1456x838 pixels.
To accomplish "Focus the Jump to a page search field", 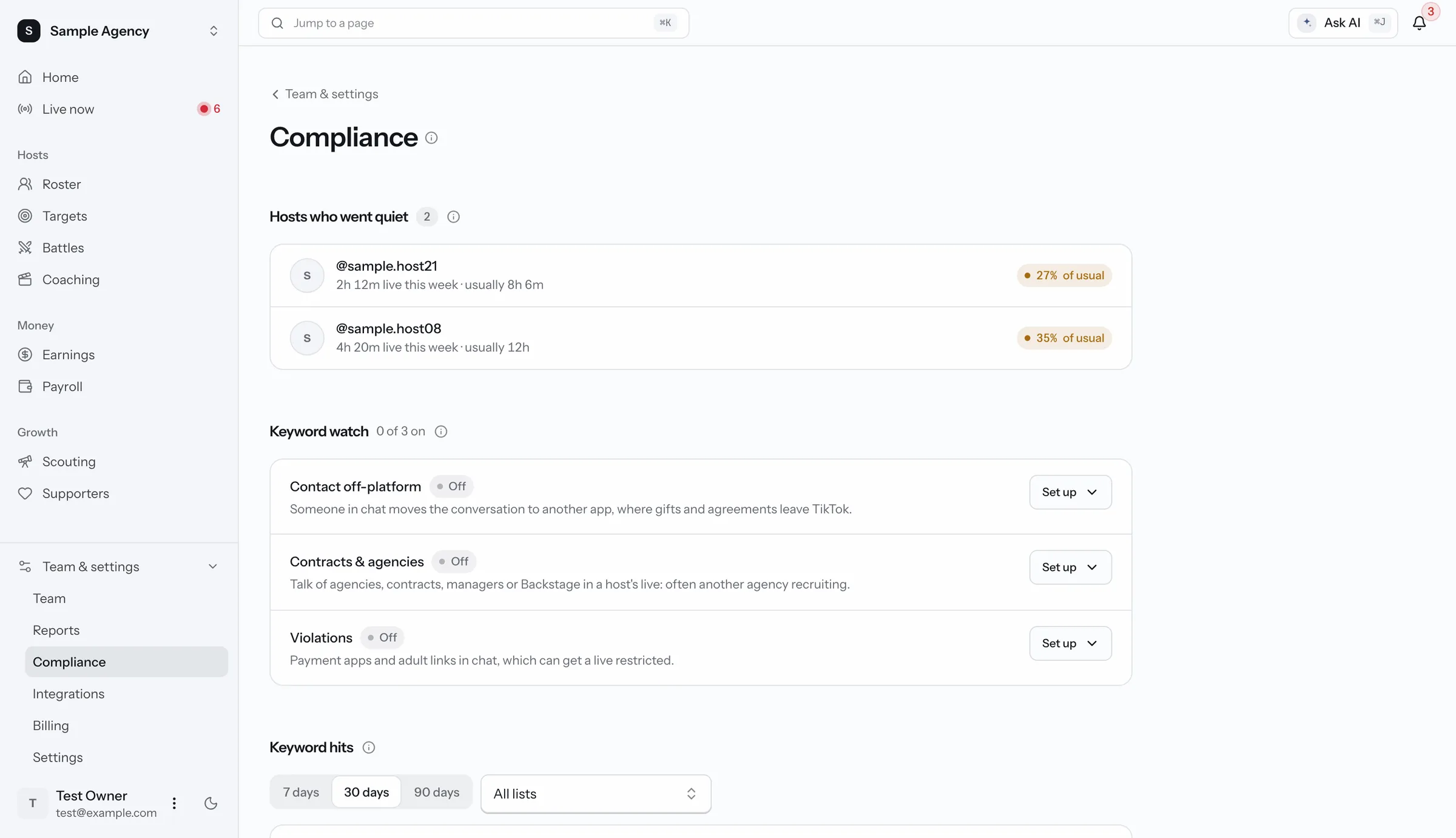I will [x=474, y=23].
